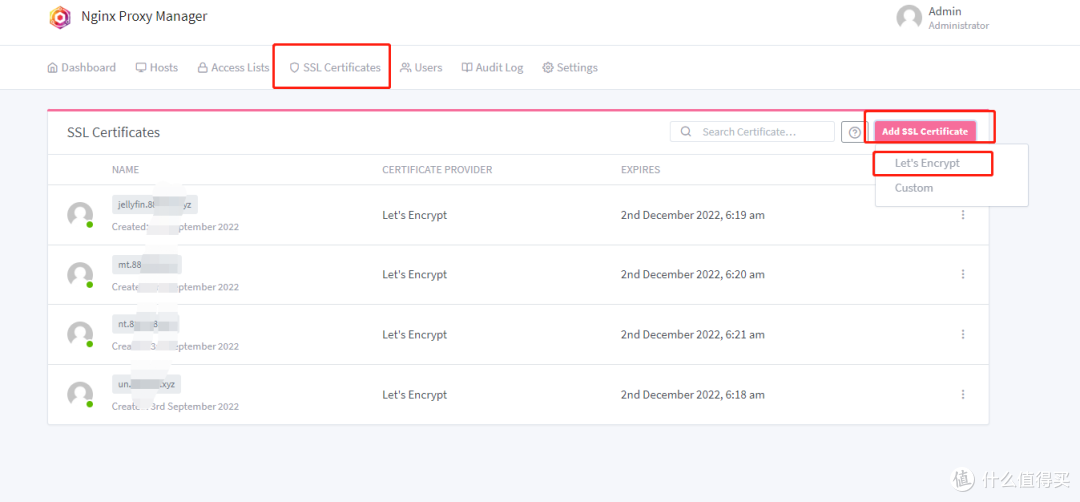Click the search magnifier icon
Image resolution: width=1080 pixels, height=502 pixels.
tap(686, 132)
